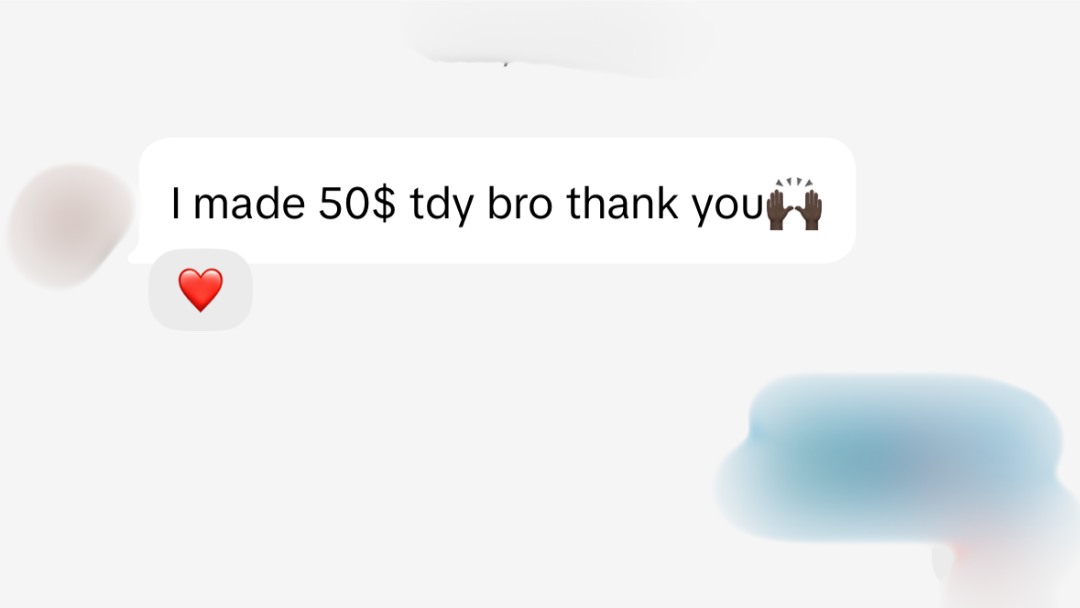The width and height of the screenshot is (1080, 608).
Task: Click the raised hands emoji
Action: pos(795,204)
